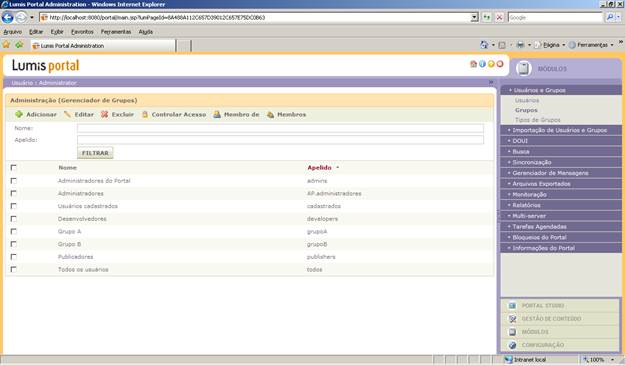Expand the Sincronização section

561,162
